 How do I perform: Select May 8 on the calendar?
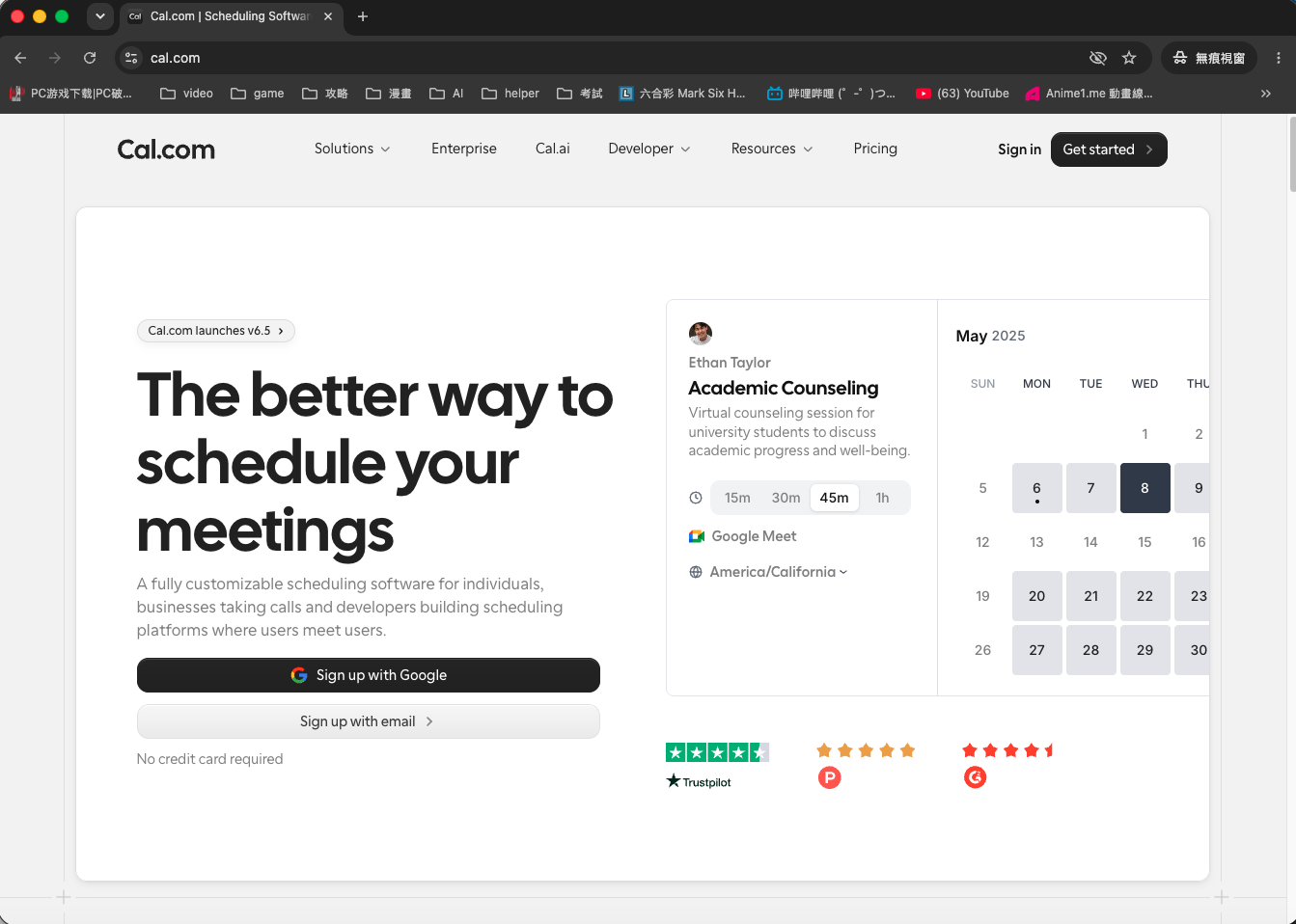1145,488
